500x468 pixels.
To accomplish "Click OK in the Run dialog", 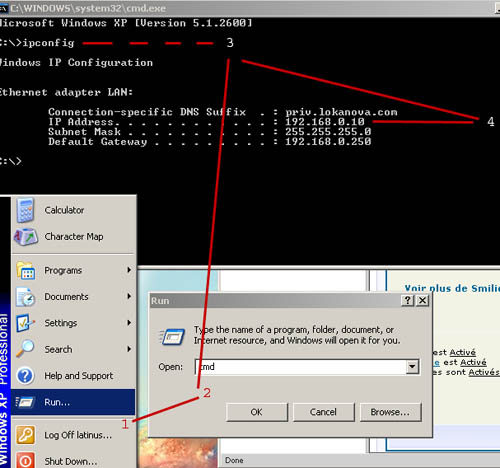I will (257, 412).
